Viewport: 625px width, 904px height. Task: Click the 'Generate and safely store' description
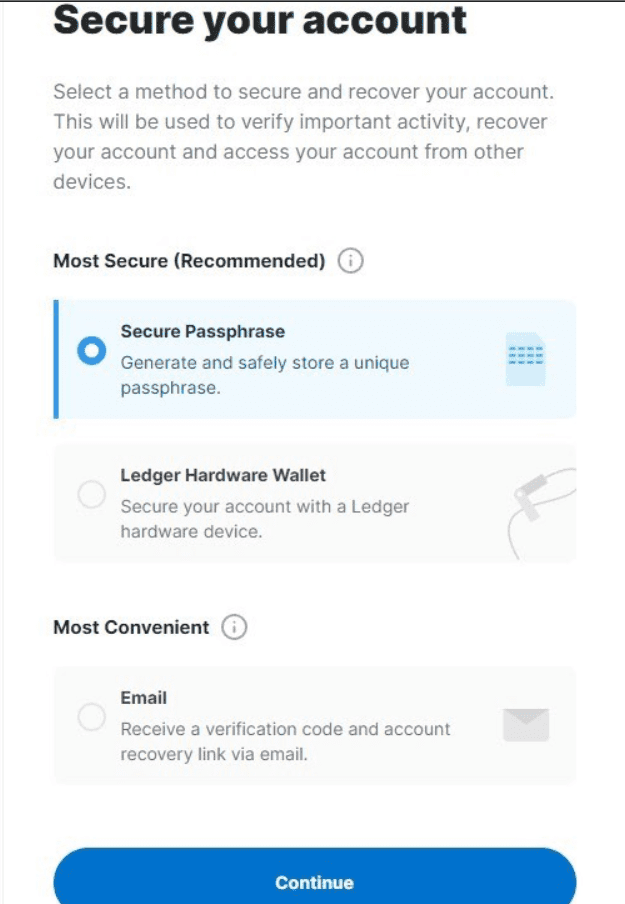tap(265, 375)
